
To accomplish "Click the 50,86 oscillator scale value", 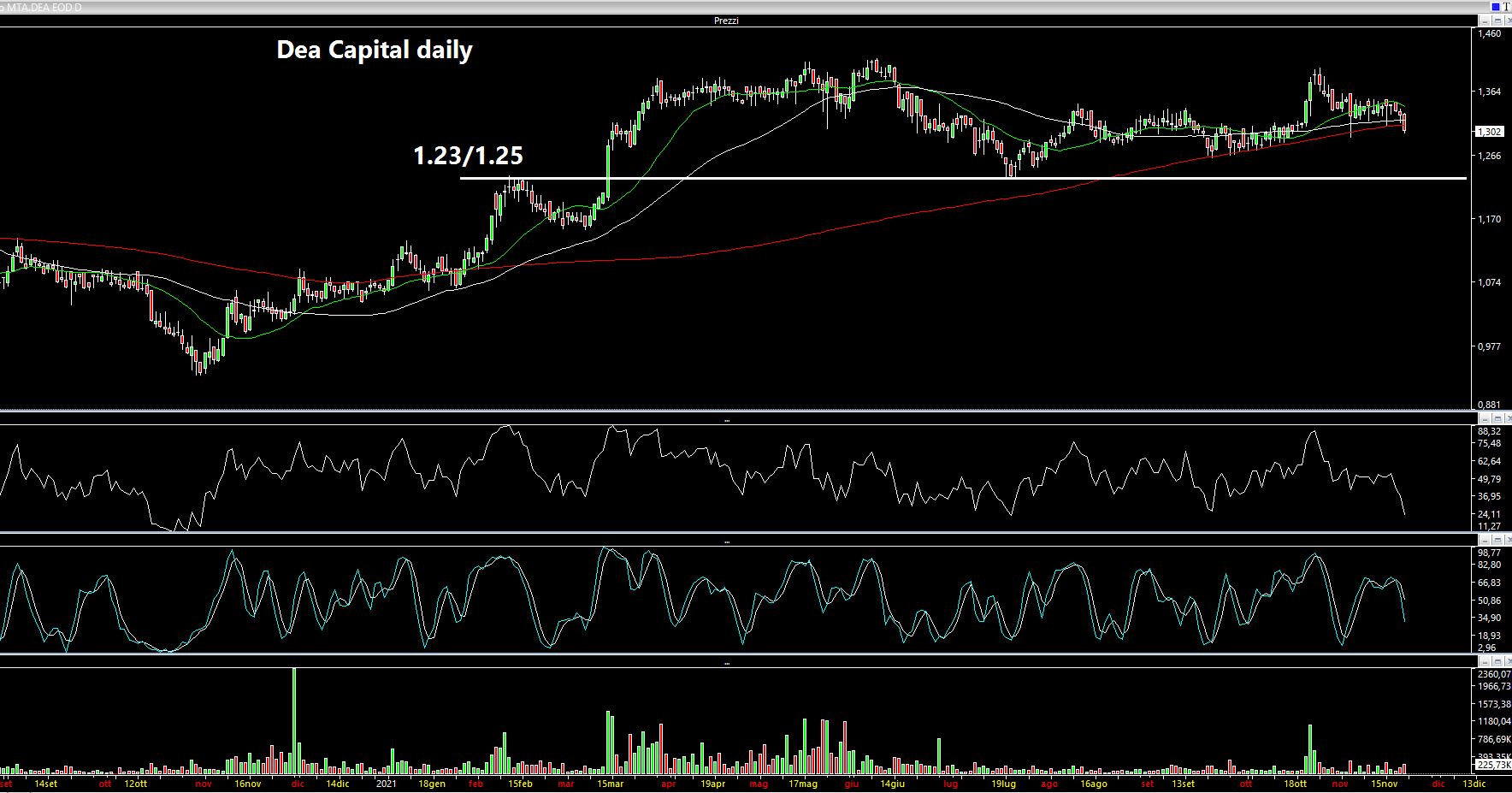I will [x=1491, y=601].
